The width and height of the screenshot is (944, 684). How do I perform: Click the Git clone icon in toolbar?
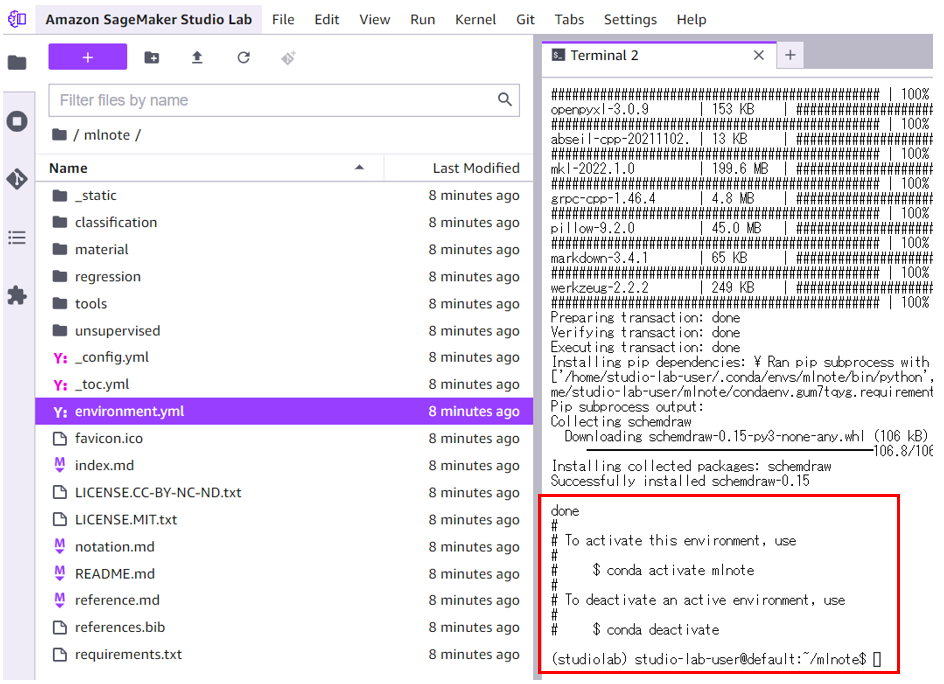(288, 58)
